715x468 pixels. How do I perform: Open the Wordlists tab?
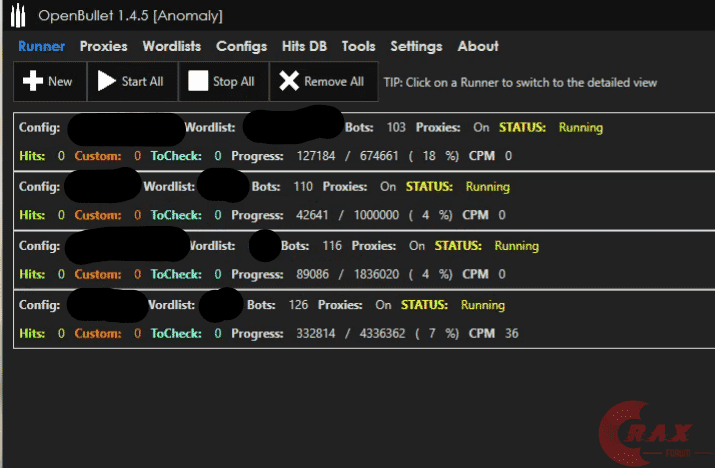coord(171,46)
